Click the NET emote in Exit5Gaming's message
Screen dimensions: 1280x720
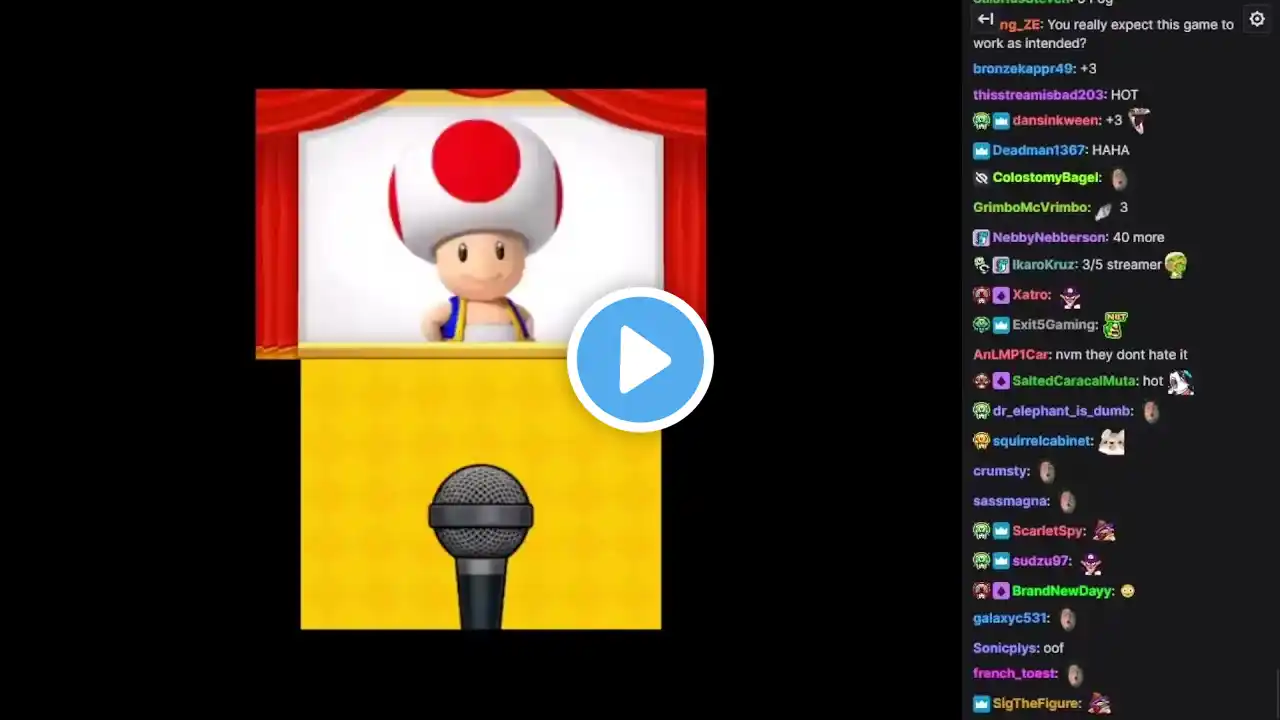(x=1115, y=324)
